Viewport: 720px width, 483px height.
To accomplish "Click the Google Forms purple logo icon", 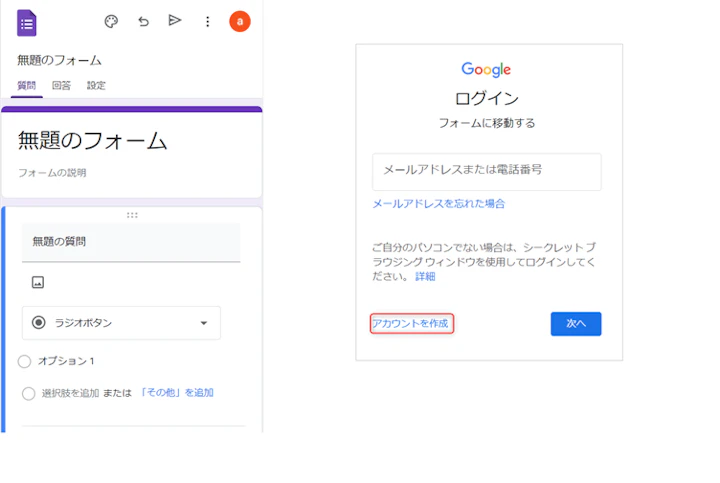I will pyautogui.click(x=27, y=22).
